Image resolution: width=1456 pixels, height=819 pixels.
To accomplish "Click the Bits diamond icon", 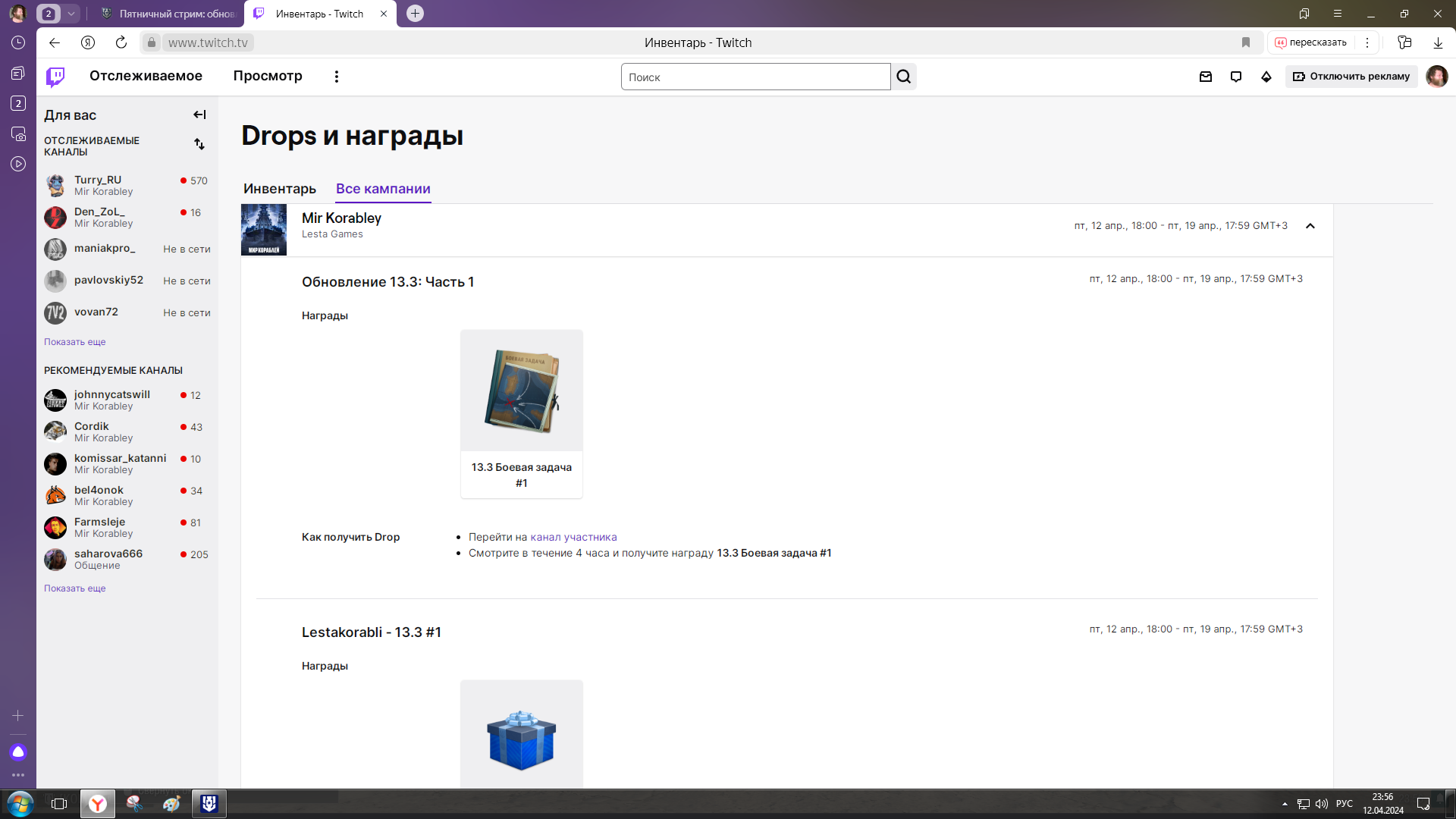I will pos(1266,77).
